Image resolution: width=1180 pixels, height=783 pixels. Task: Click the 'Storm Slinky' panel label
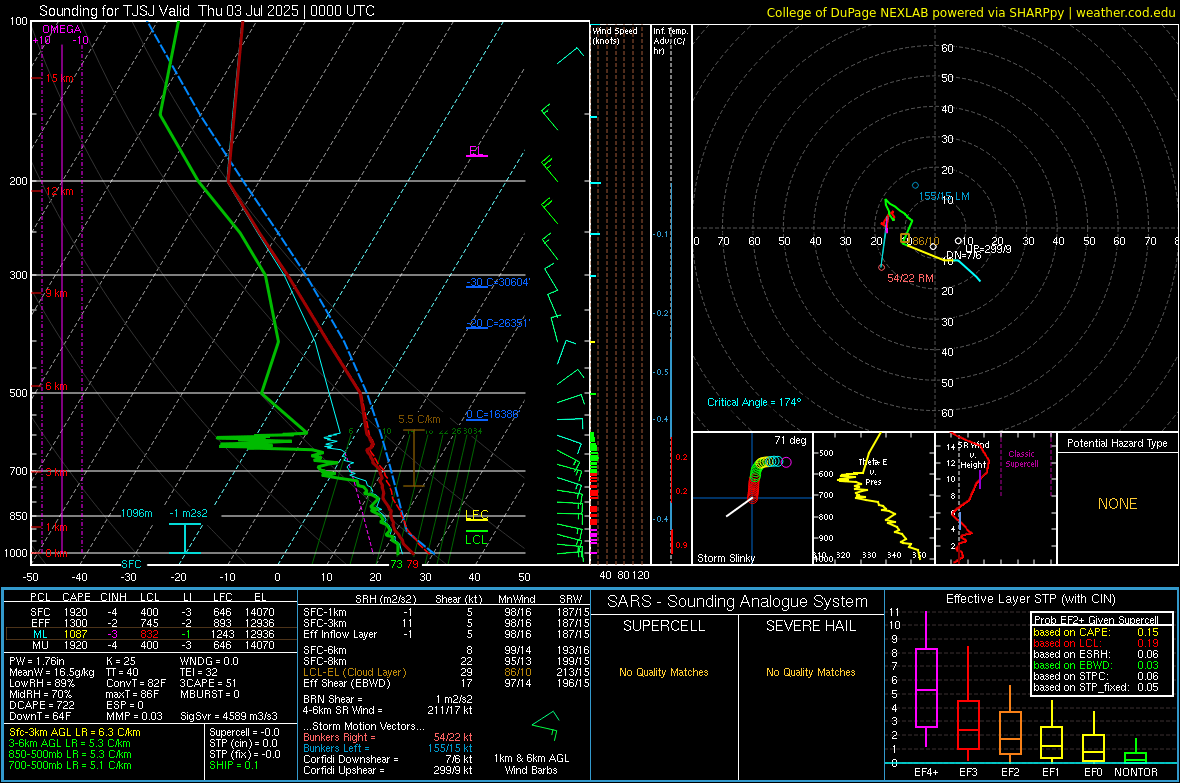(x=725, y=558)
